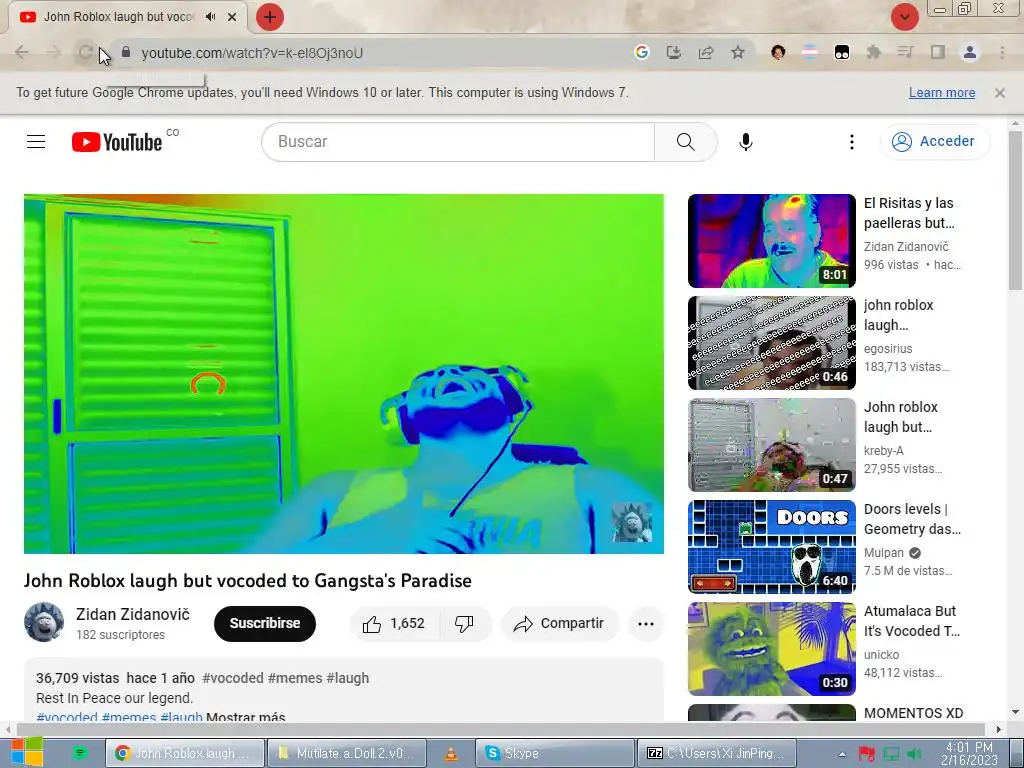1024x768 pixels.
Task: Select the John Roblox laugh browser tab
Action: tap(118, 17)
